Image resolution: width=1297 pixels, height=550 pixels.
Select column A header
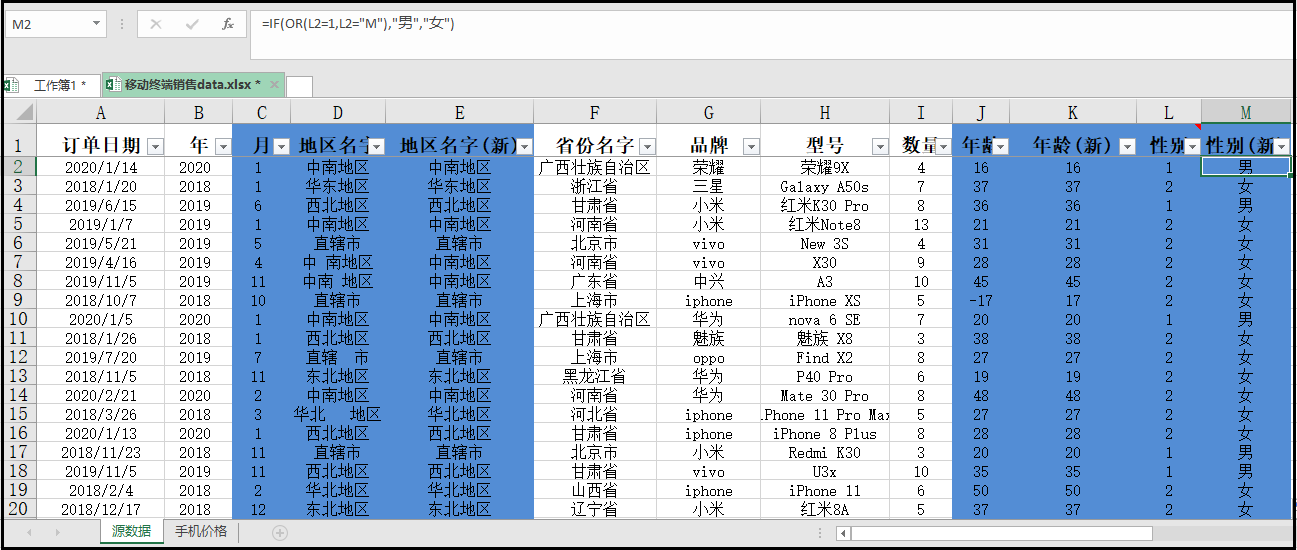(x=100, y=112)
